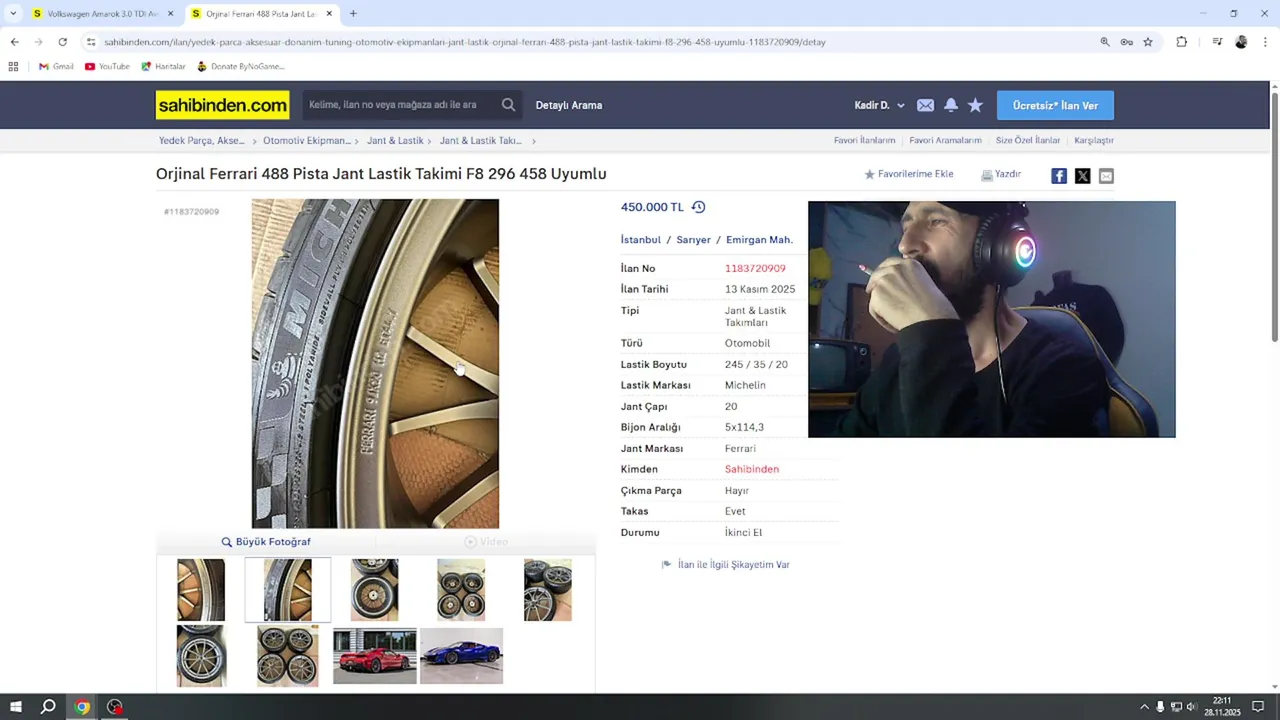Click the İlan ile İlgili Şikayetim Var link
The height and width of the screenshot is (720, 1280).
pos(726,565)
